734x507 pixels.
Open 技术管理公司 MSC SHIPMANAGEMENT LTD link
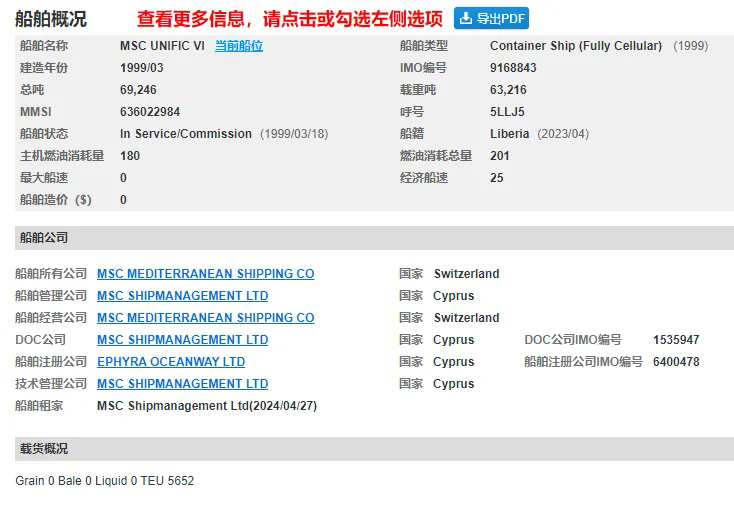(x=183, y=384)
